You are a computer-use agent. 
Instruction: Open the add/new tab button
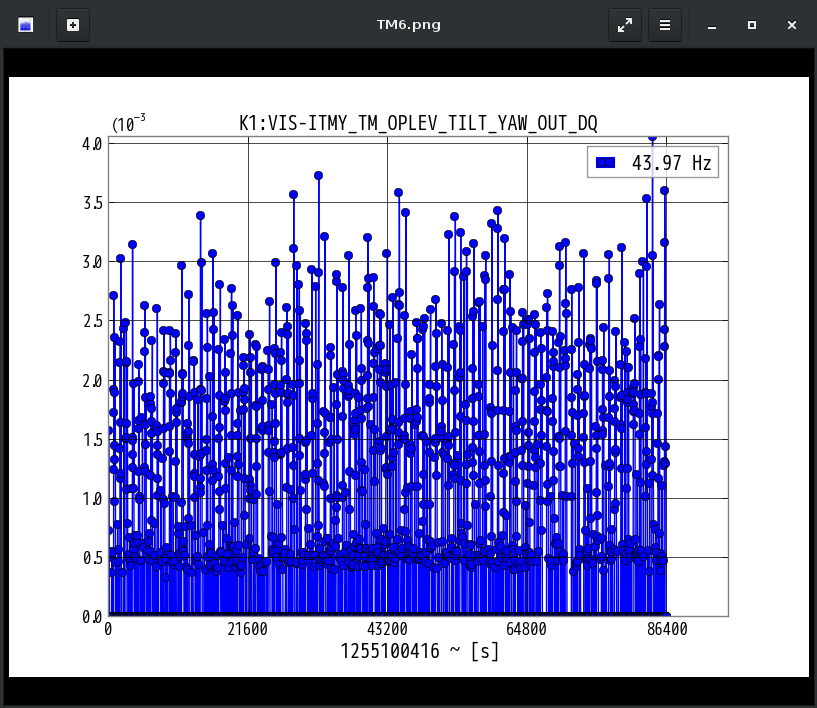pyautogui.click(x=73, y=25)
